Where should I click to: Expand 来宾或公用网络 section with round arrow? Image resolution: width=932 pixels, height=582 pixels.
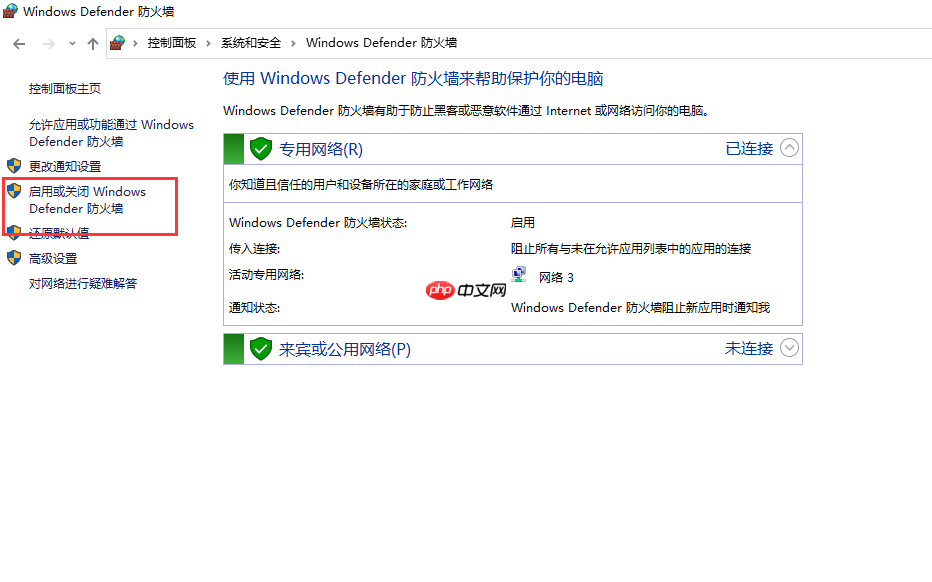(x=789, y=347)
